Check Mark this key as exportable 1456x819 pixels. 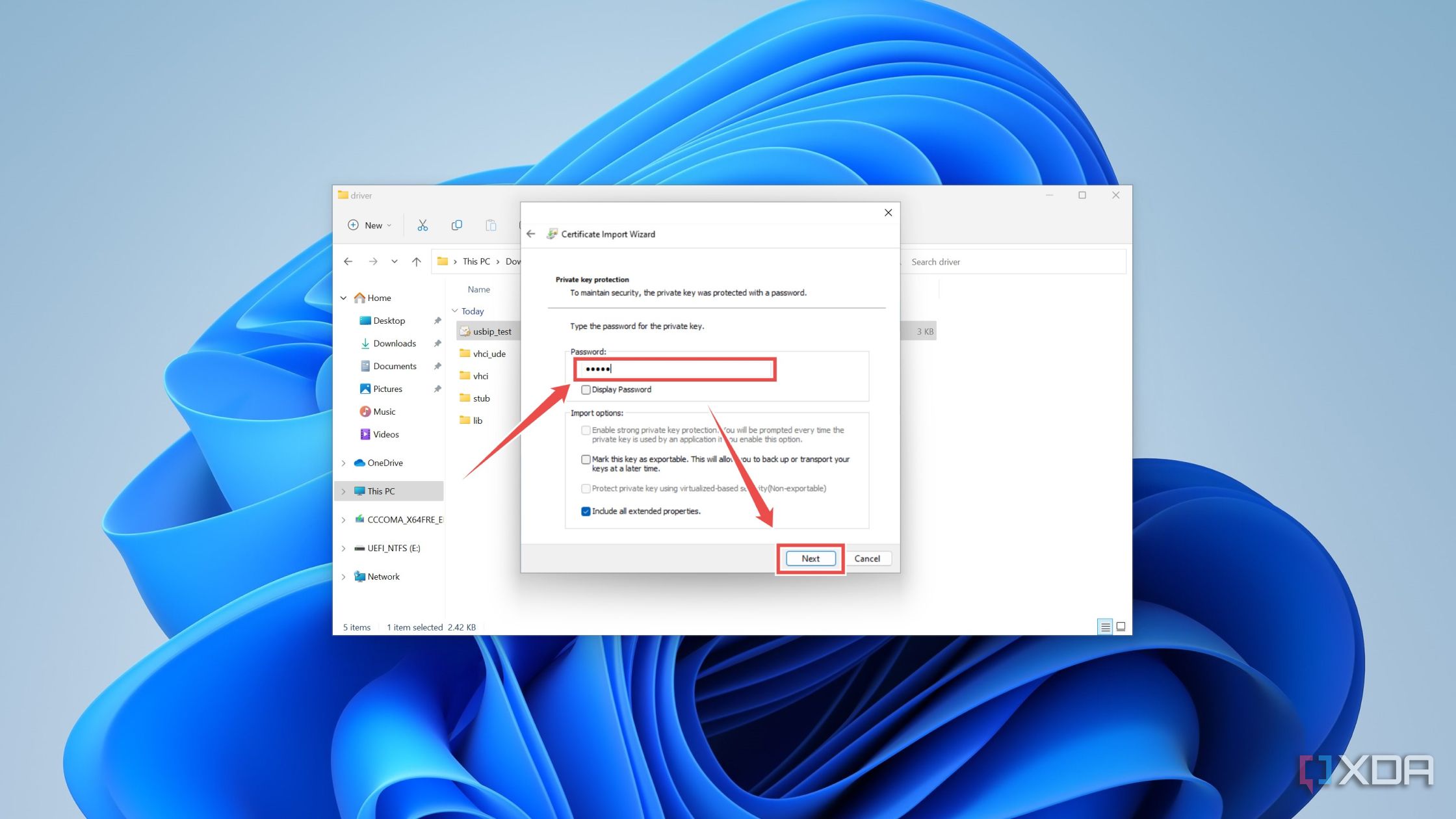(x=586, y=460)
